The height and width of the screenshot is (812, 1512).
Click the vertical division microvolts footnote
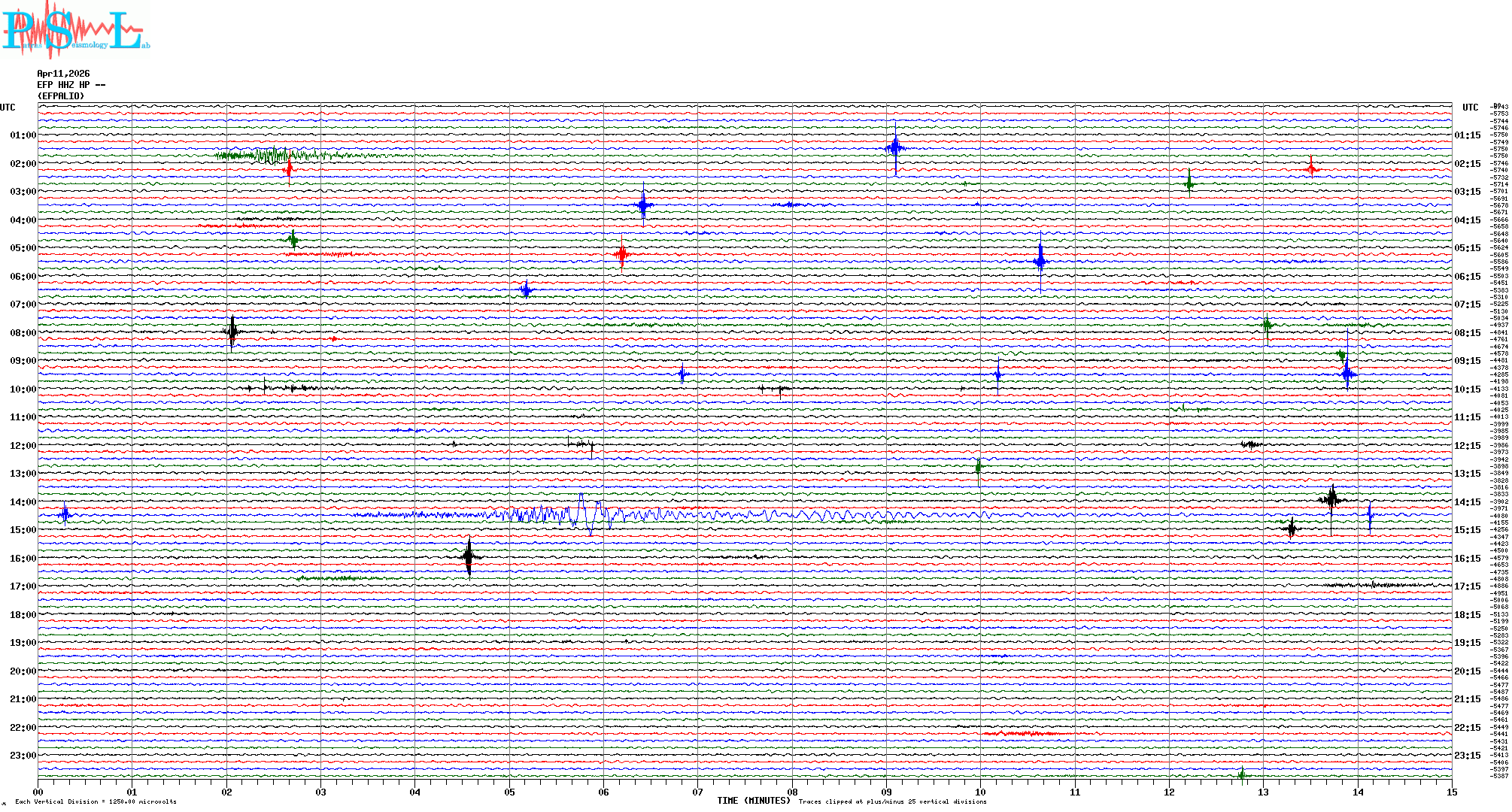(x=96, y=801)
